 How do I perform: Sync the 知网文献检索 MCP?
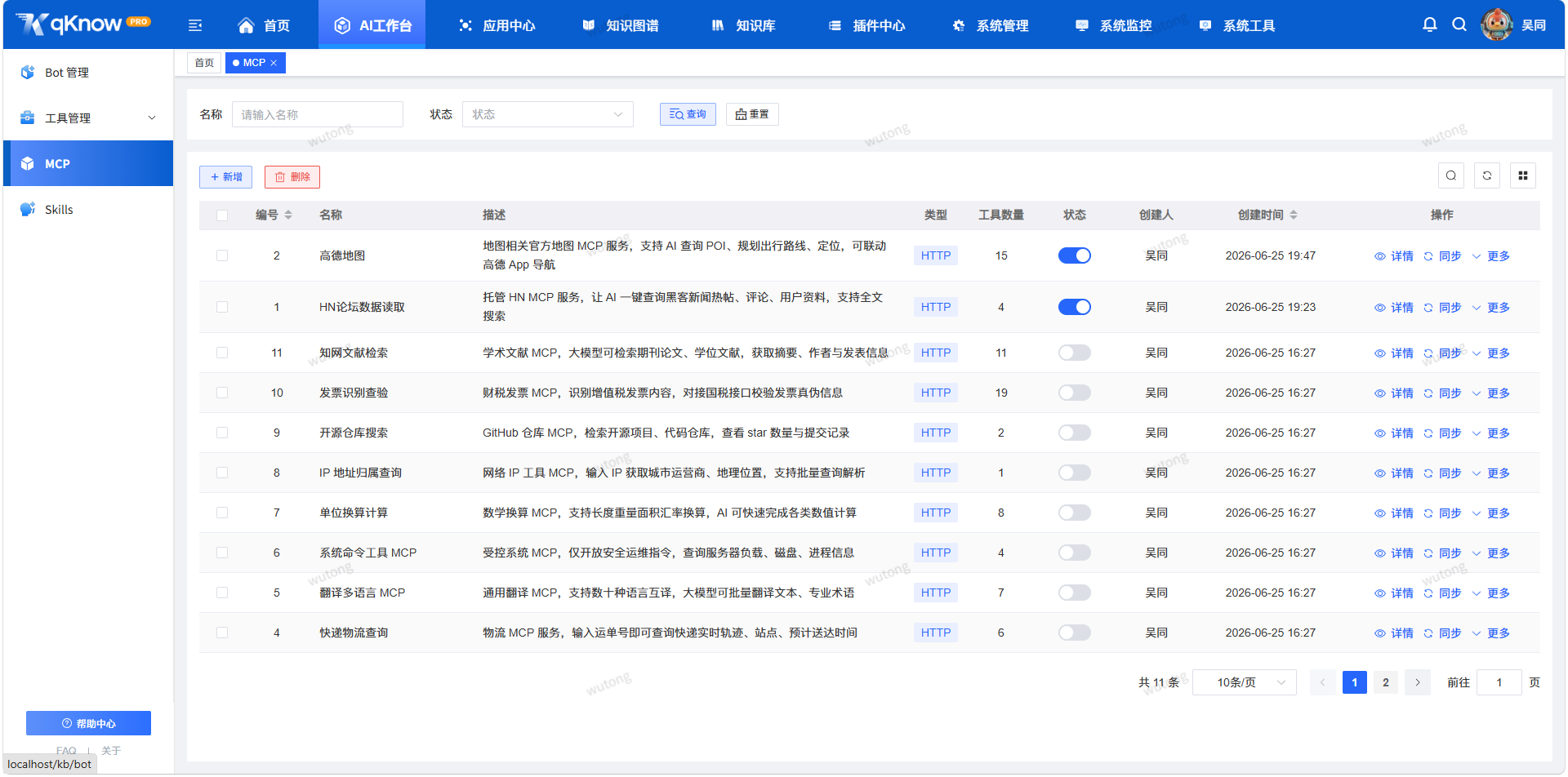click(x=1442, y=353)
